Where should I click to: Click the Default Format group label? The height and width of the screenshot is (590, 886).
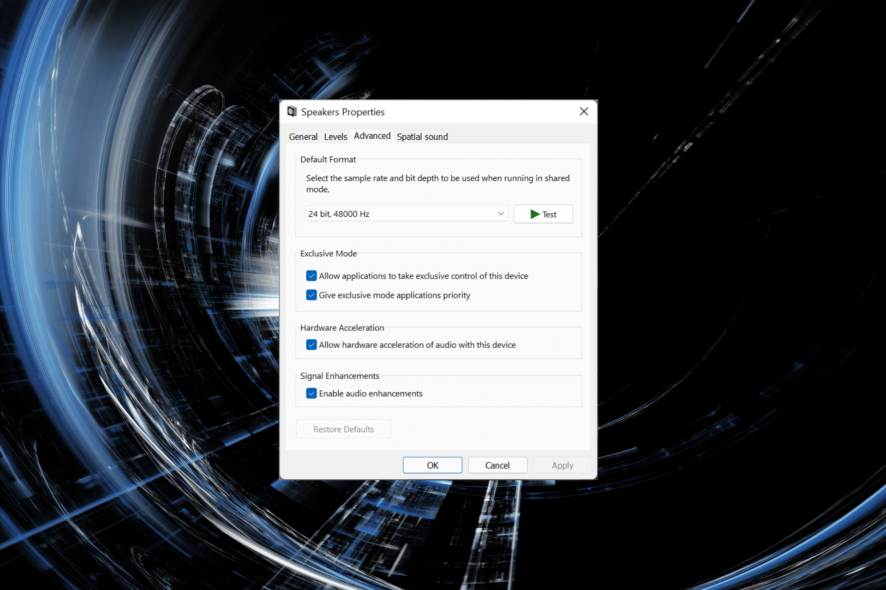[x=328, y=159]
